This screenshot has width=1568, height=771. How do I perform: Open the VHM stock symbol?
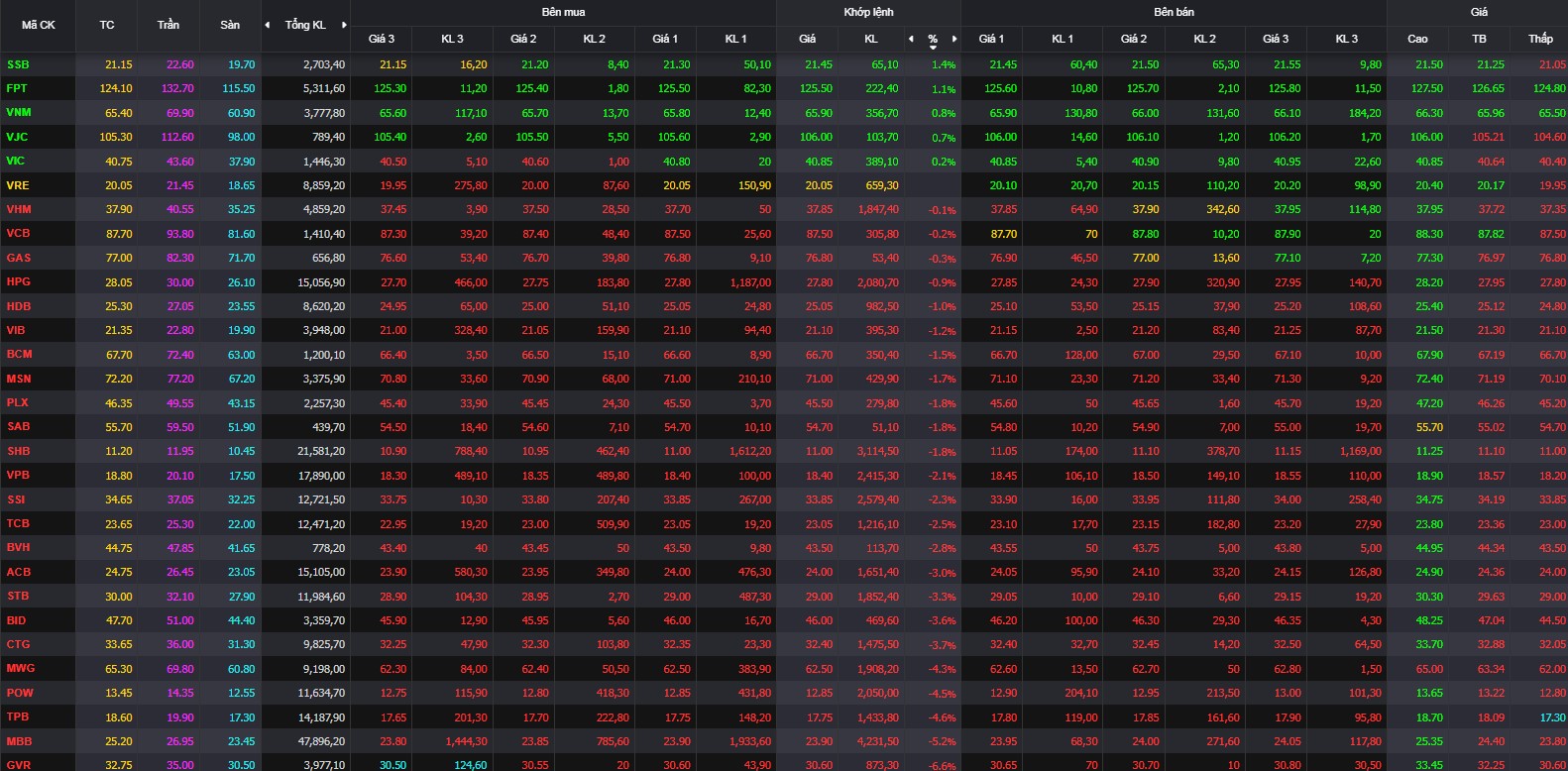tap(19, 209)
